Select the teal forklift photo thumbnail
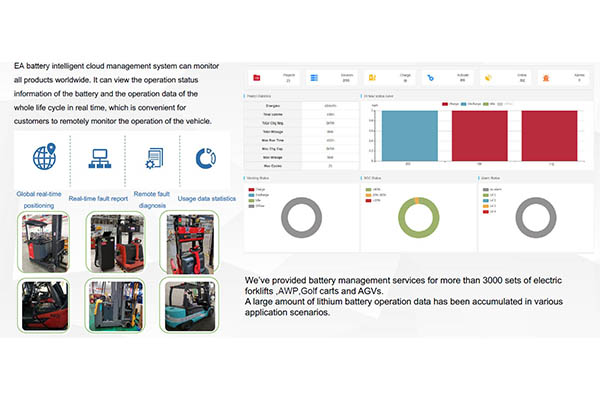 189,306
